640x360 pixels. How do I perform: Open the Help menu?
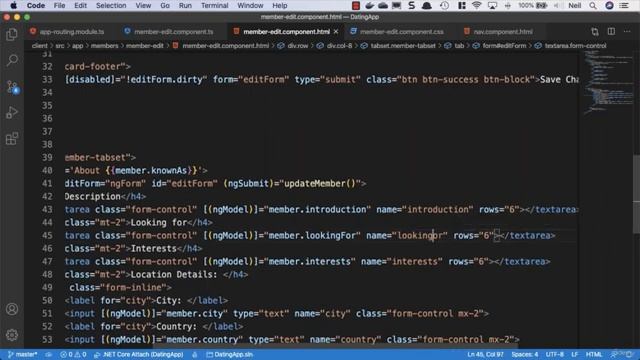pyautogui.click(x=280, y=5)
